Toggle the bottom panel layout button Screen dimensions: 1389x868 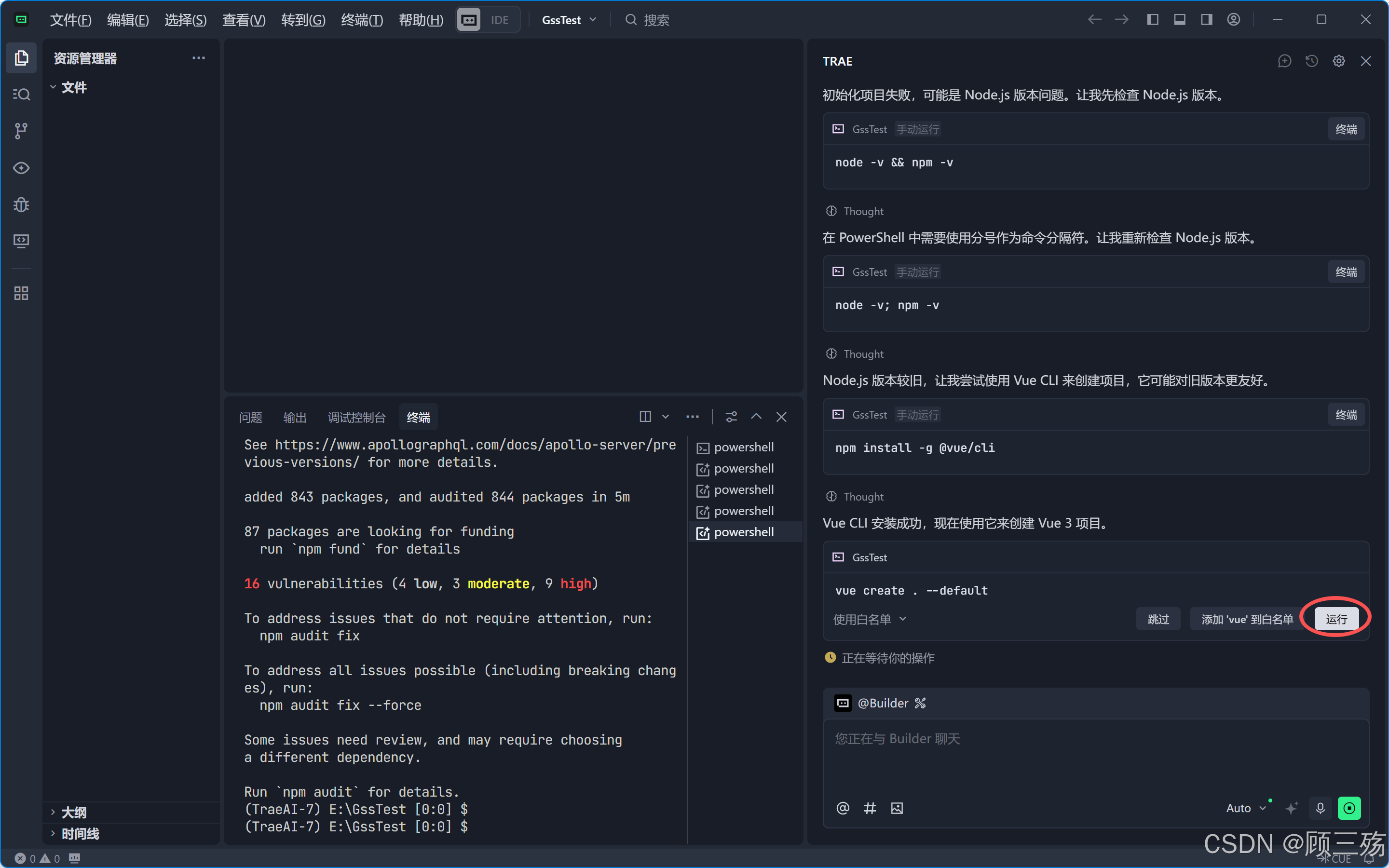click(x=1180, y=19)
